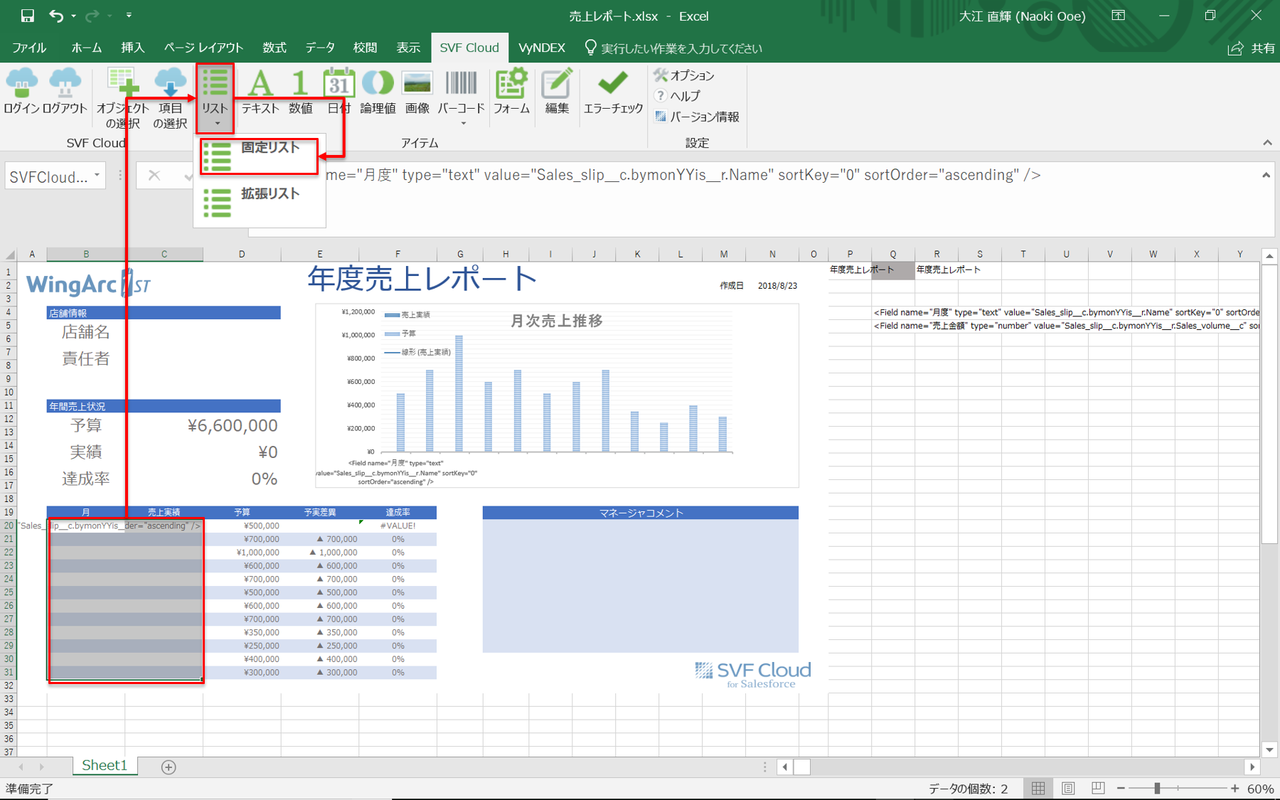
Task: Switch to the Home (ホーム) tab
Action: point(87,48)
